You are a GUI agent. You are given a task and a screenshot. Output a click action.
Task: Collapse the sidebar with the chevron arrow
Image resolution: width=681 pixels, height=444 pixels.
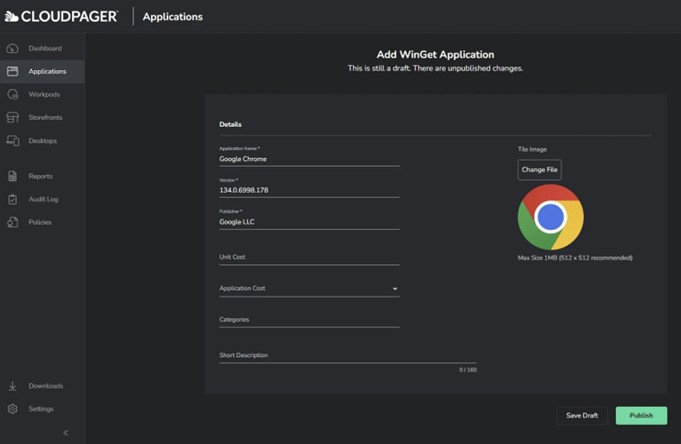point(66,433)
